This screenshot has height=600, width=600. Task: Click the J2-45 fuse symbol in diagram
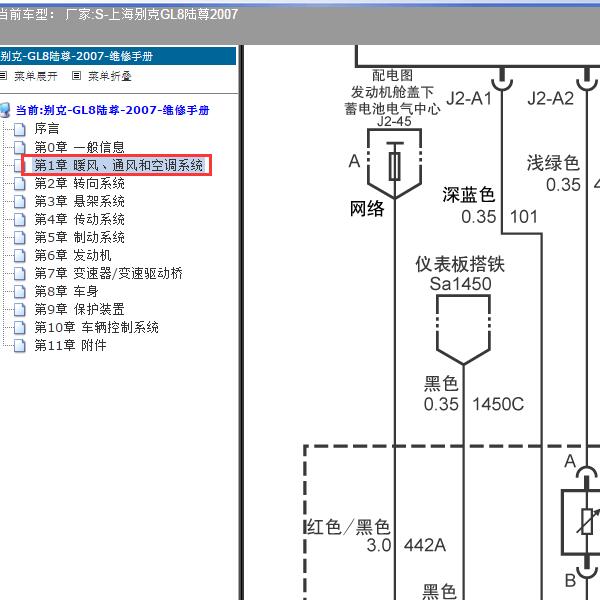[x=395, y=164]
